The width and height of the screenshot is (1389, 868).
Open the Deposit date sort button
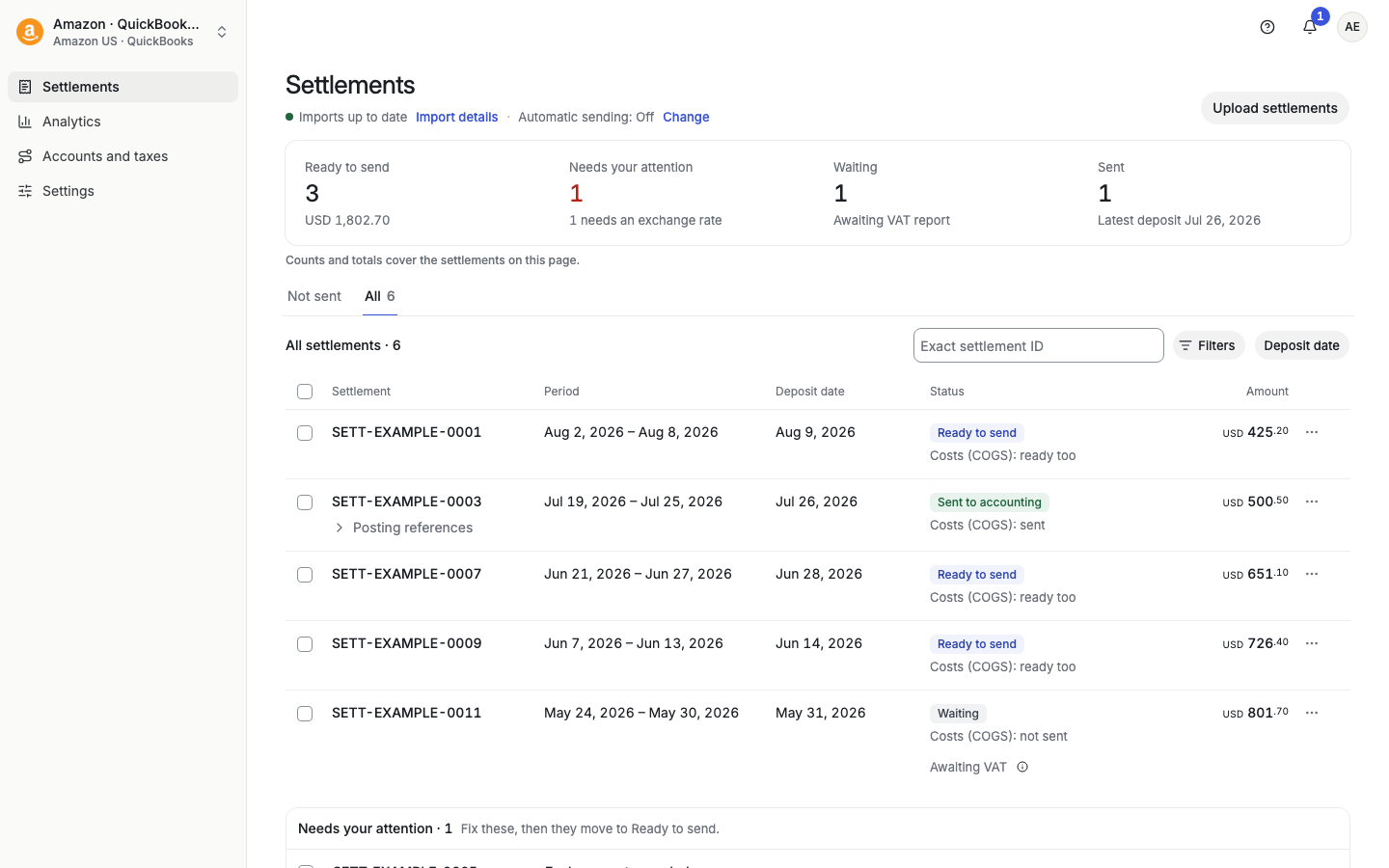click(x=1301, y=345)
